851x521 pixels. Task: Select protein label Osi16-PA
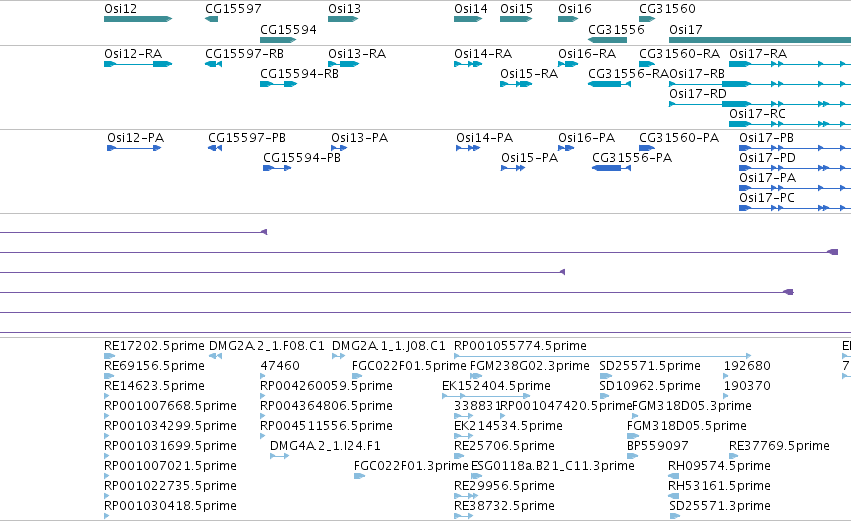(x=586, y=138)
